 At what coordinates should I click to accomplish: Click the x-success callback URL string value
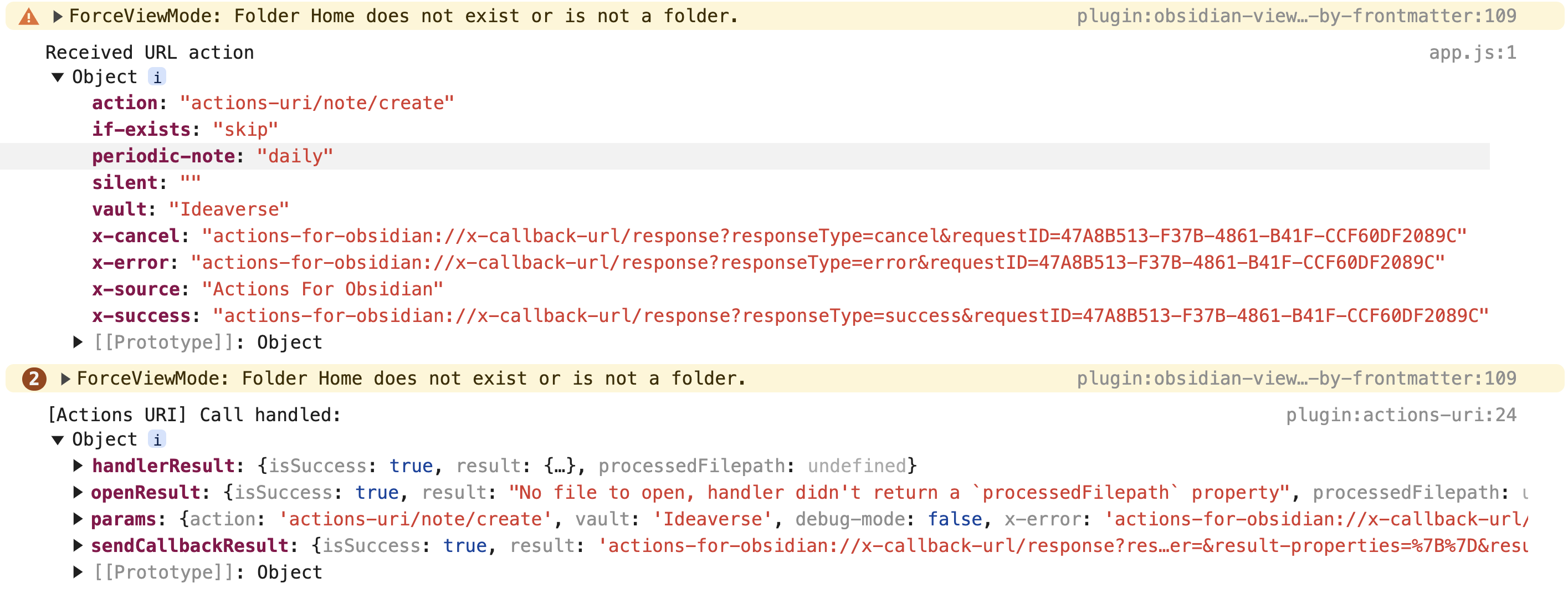(850, 316)
